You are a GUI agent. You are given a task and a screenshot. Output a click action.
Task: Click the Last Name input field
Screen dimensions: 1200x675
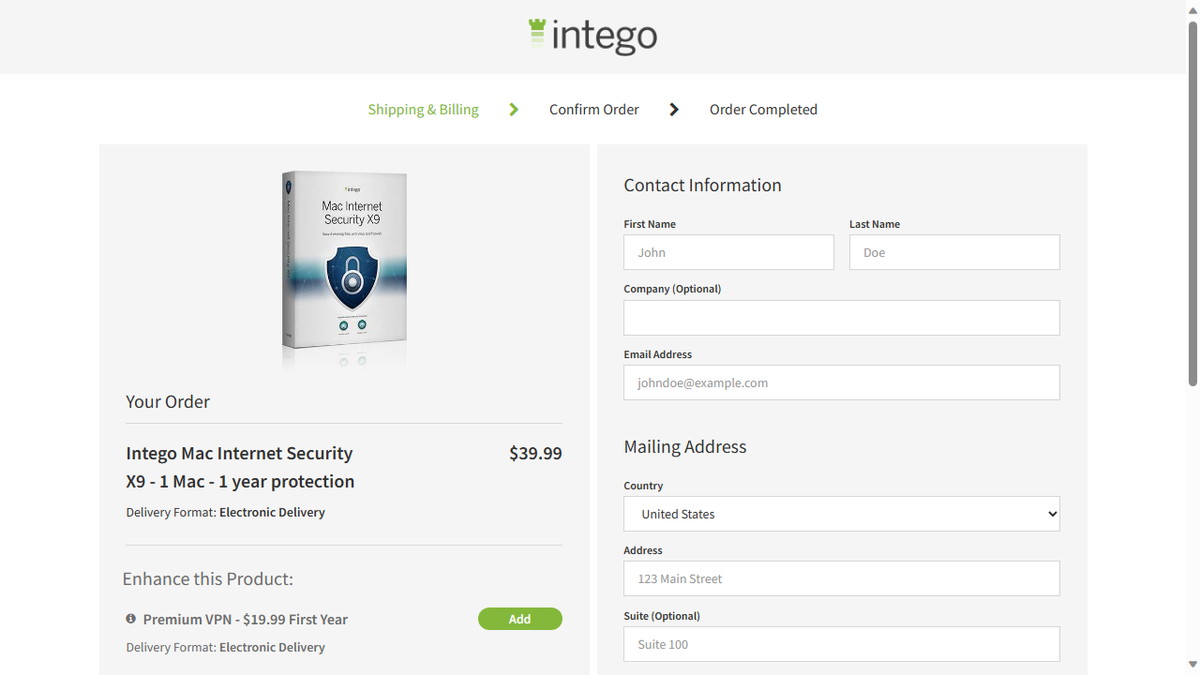[954, 252]
